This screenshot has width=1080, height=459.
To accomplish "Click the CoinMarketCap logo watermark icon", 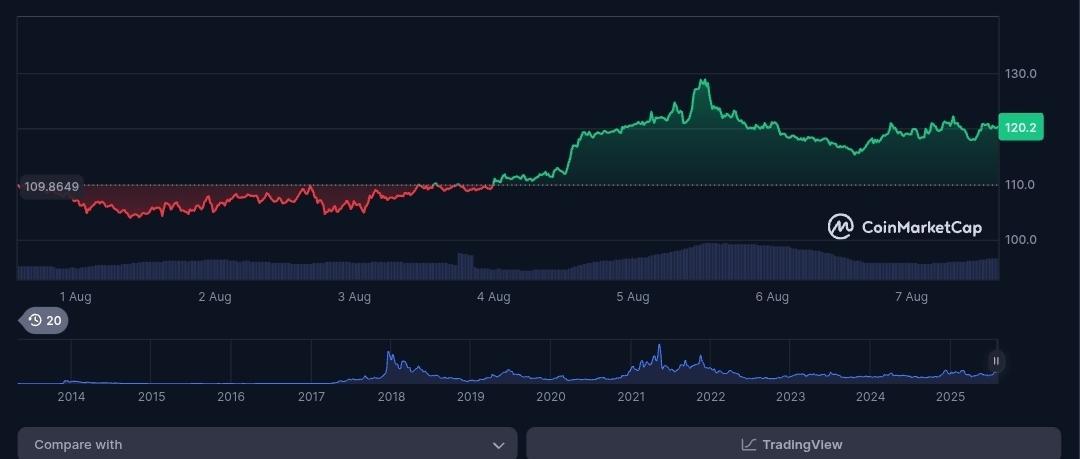I will [x=840, y=227].
